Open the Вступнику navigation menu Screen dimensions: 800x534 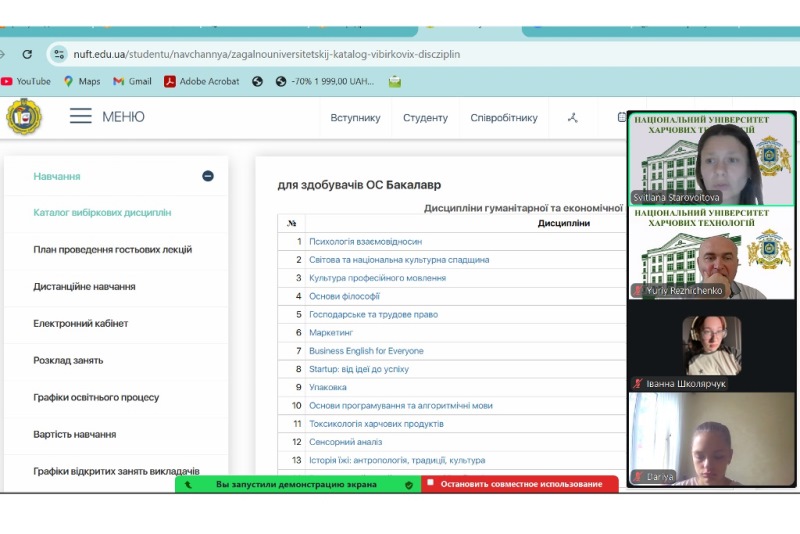coord(355,118)
